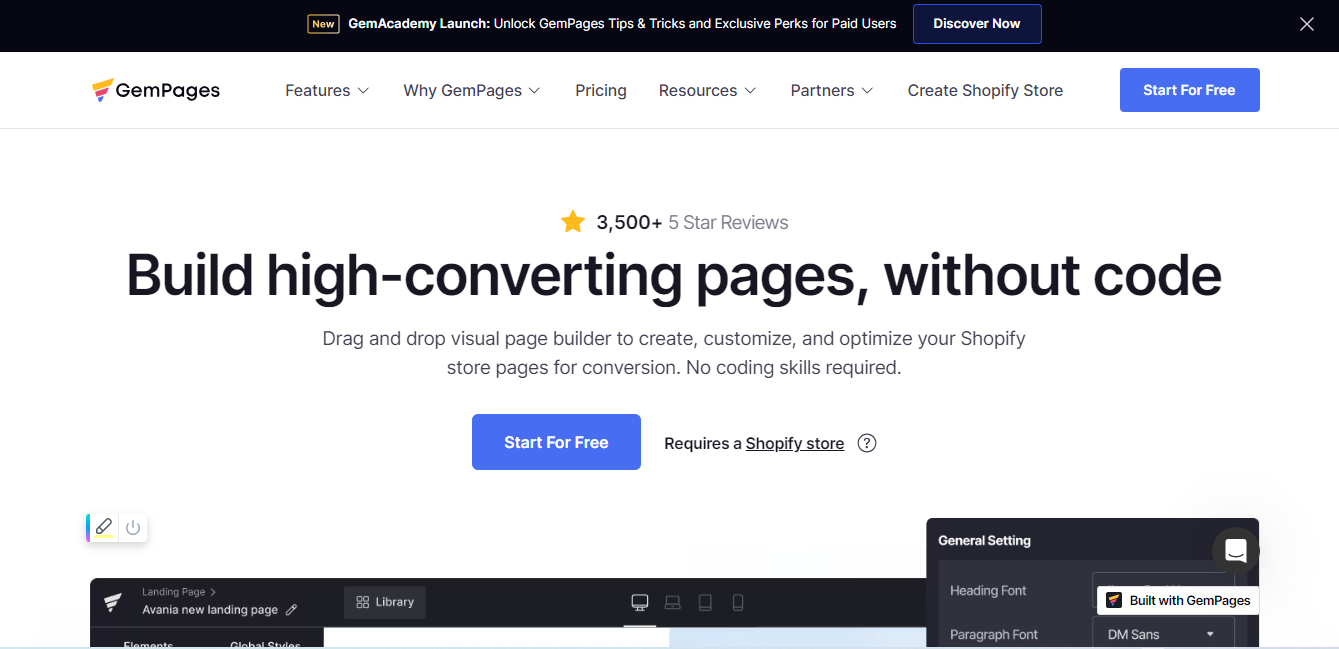
Task: Click the GemPages logo
Action: pyautogui.click(x=156, y=90)
